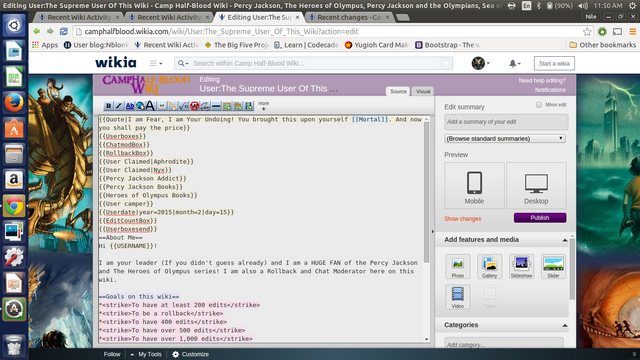Focus the edit summary input field
This screenshot has width=640, height=360.
(x=506, y=122)
